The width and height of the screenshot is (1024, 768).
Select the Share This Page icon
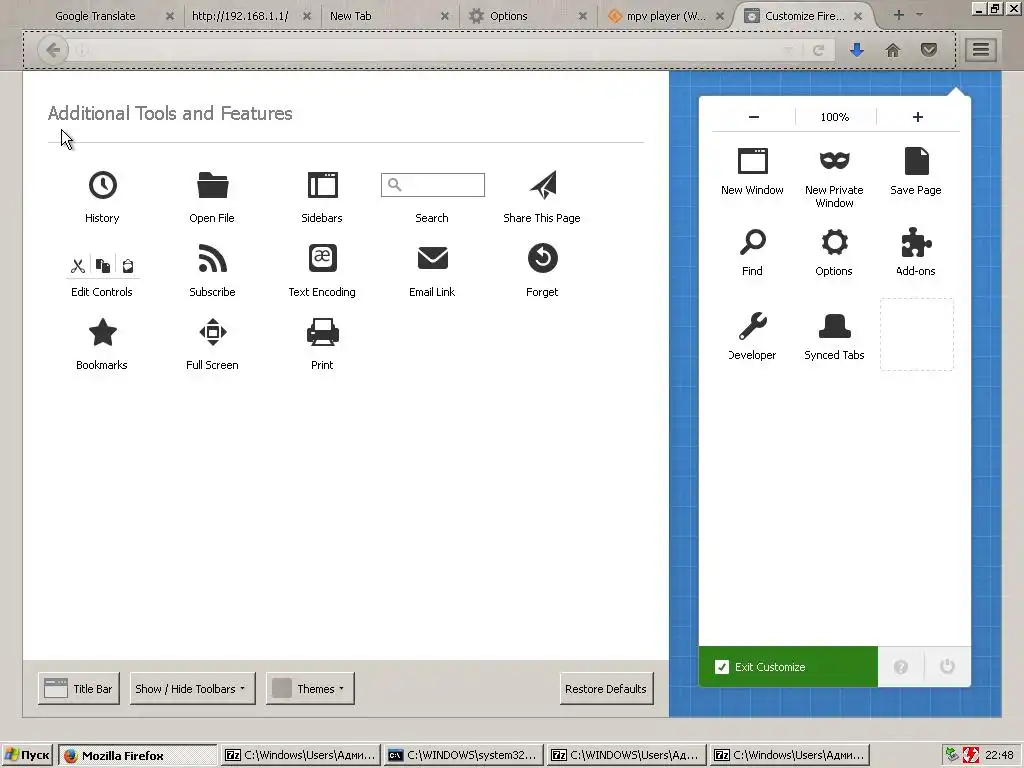coord(543,185)
